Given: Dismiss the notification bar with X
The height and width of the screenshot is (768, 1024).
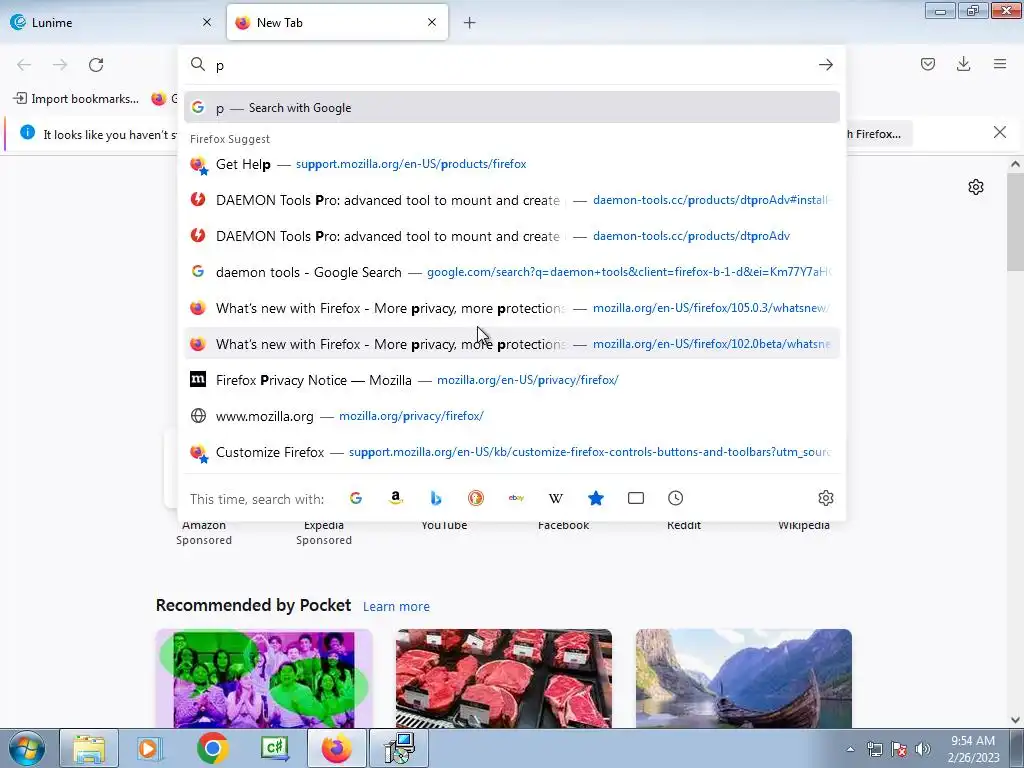Looking at the screenshot, I should 999,133.
